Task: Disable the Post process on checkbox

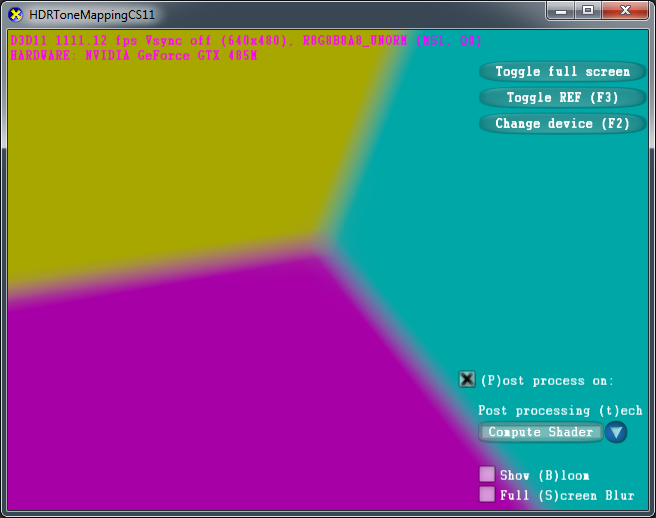Action: [x=467, y=379]
